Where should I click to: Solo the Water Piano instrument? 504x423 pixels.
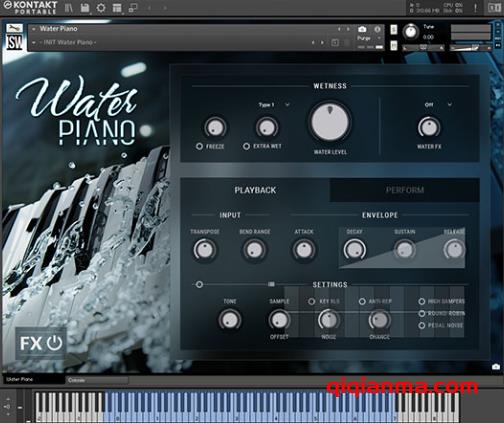coord(394,30)
